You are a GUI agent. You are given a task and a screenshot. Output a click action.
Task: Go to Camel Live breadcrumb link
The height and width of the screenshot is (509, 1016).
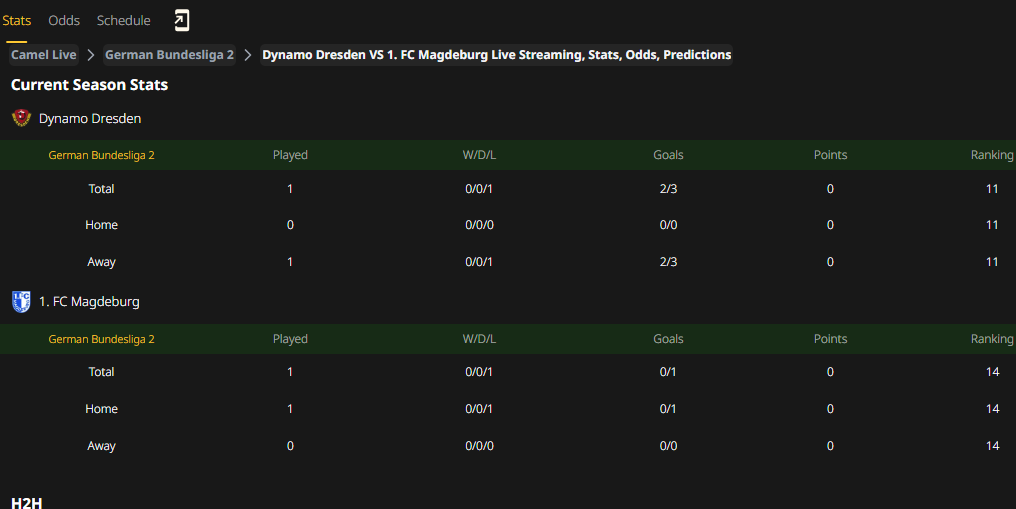43,55
